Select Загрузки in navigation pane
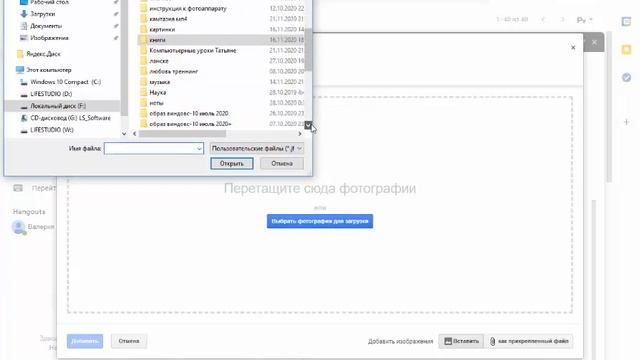The width and height of the screenshot is (640, 360). [x=42, y=14]
